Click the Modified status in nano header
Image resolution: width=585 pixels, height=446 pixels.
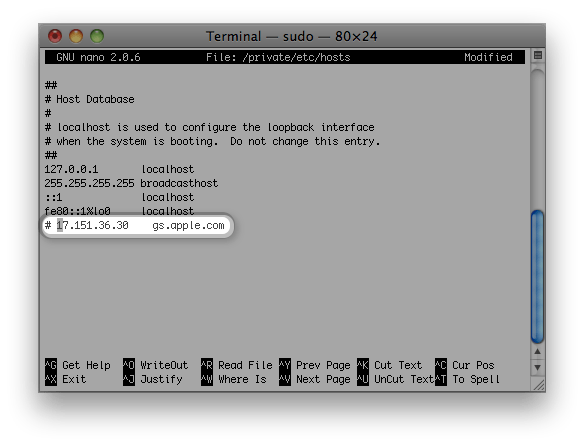(x=488, y=57)
